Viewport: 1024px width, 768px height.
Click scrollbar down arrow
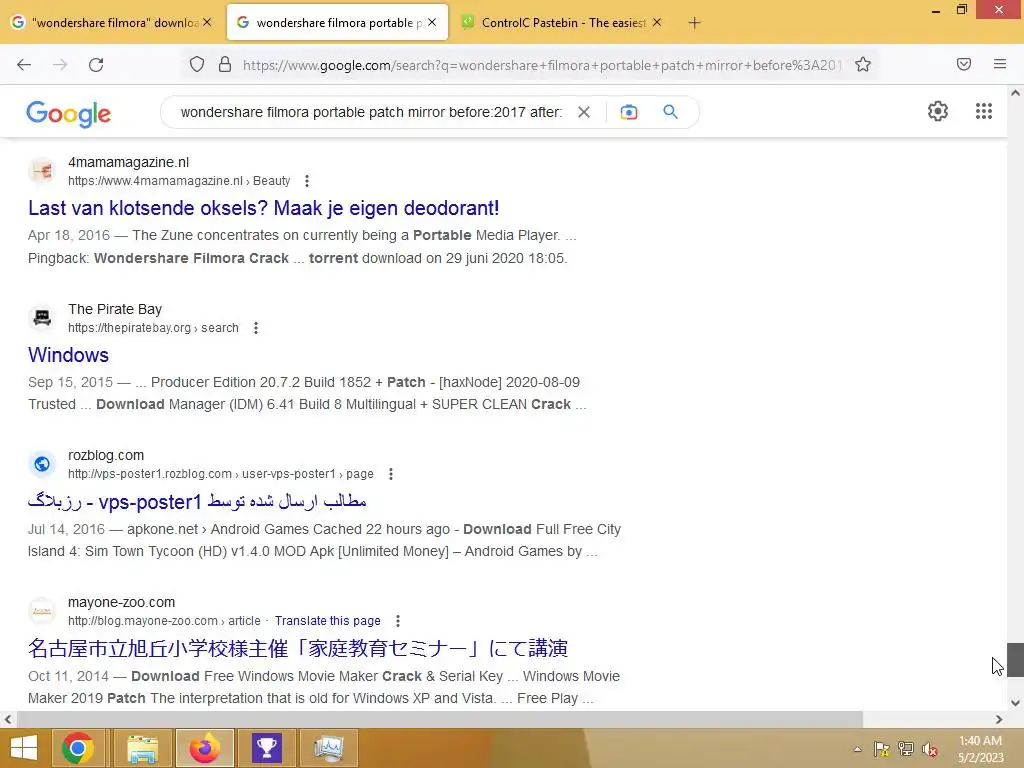(x=1016, y=703)
